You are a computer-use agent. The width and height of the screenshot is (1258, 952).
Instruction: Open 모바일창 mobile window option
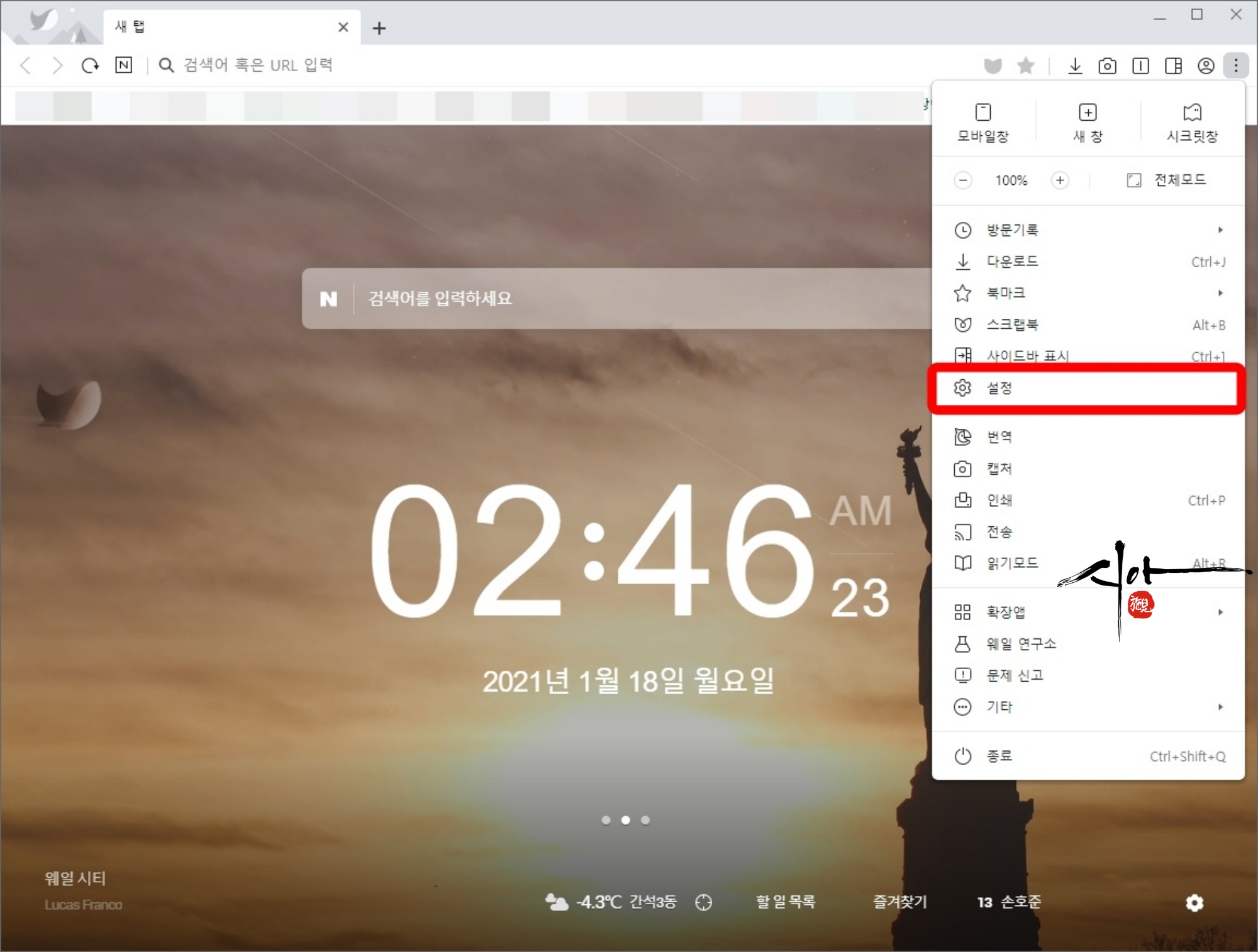(982, 123)
